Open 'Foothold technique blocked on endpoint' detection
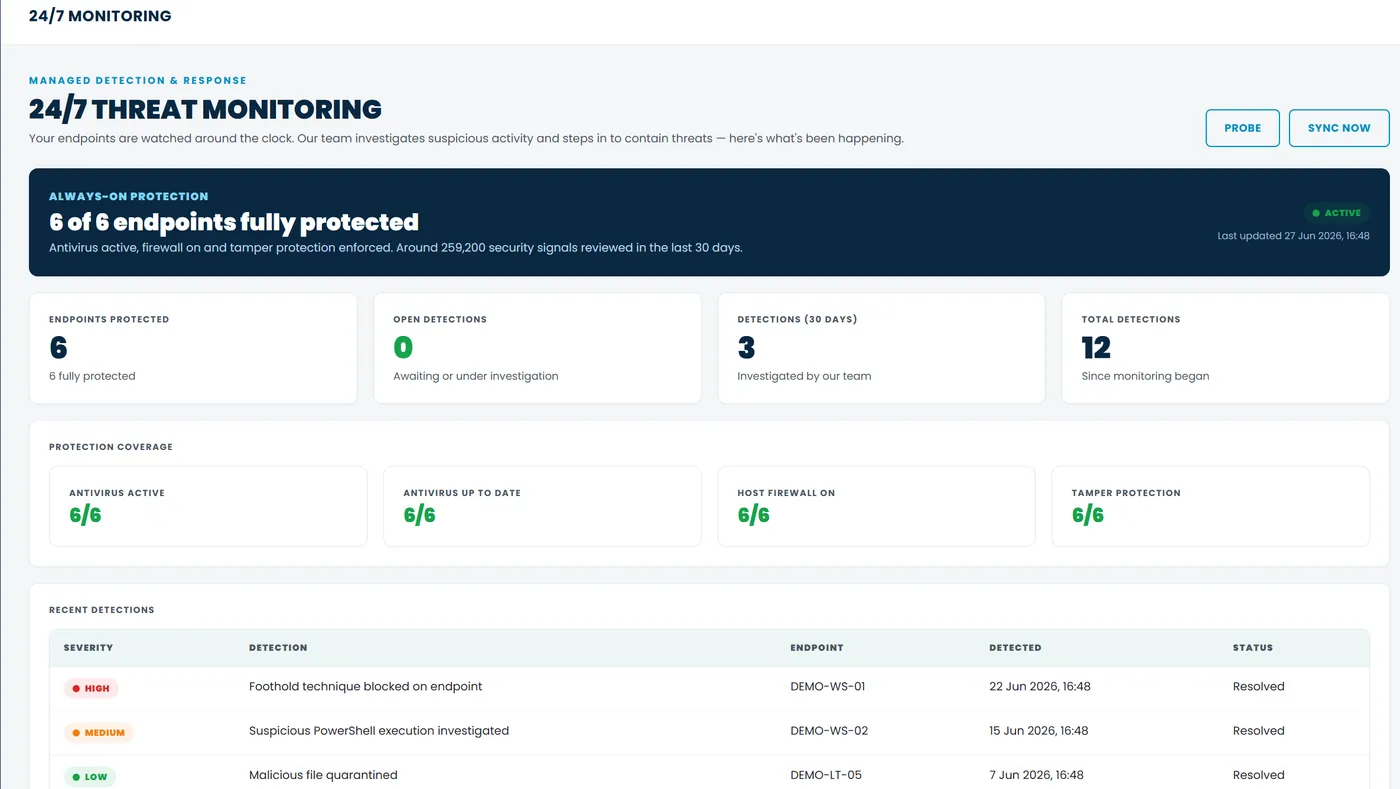 tap(366, 687)
